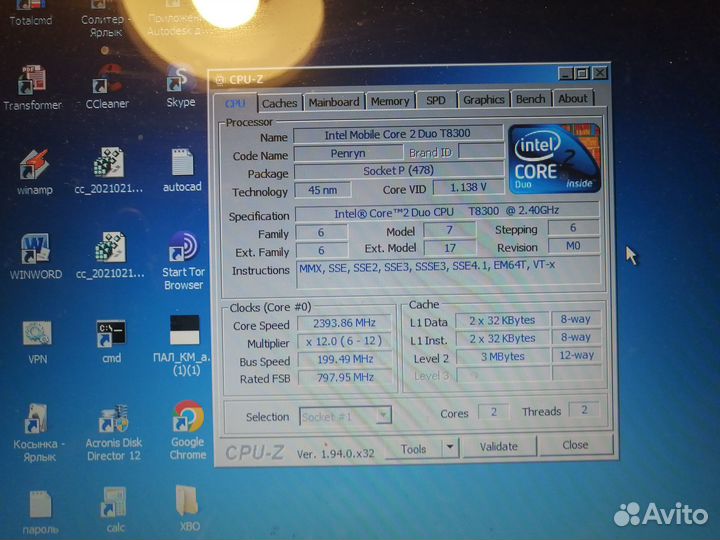Click the Core VID value 1.138 V
Viewport: 720px width, 540px height.
468,187
